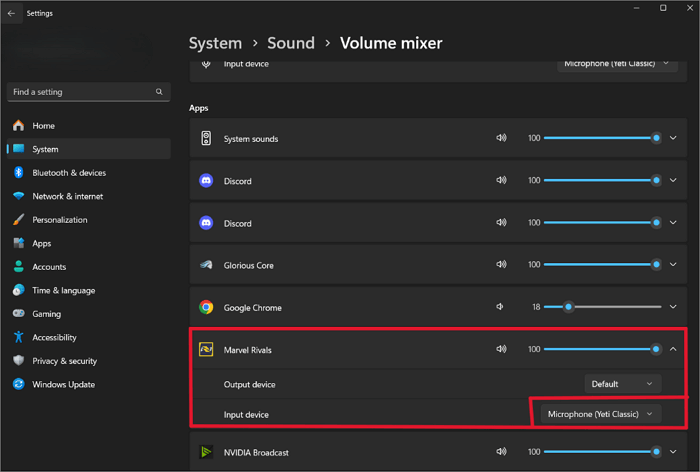Click the back arrow in Settings title bar

coord(11,13)
